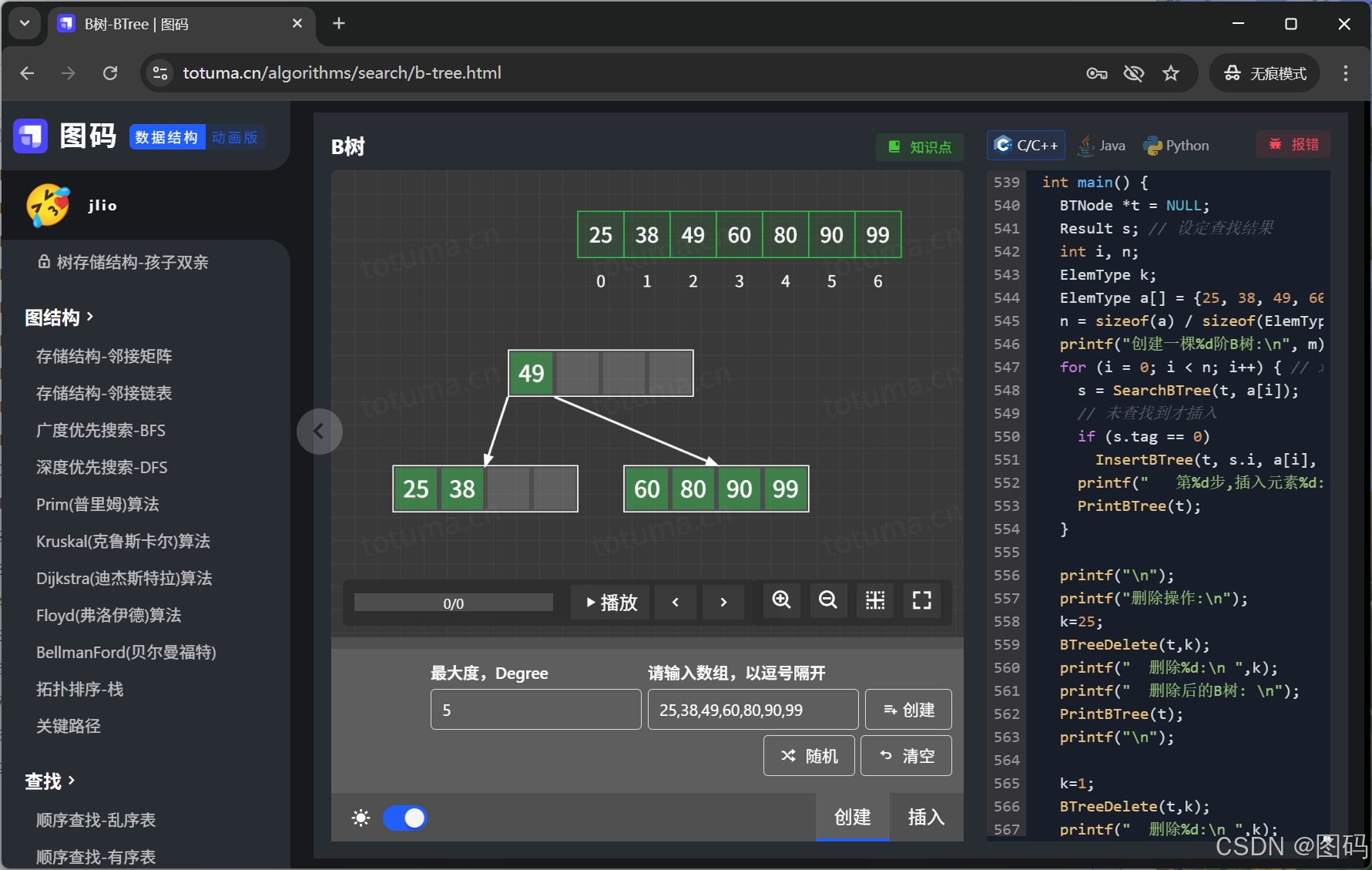Screen dimensions: 1372x870
Task: Reload the page
Action: coord(110,72)
